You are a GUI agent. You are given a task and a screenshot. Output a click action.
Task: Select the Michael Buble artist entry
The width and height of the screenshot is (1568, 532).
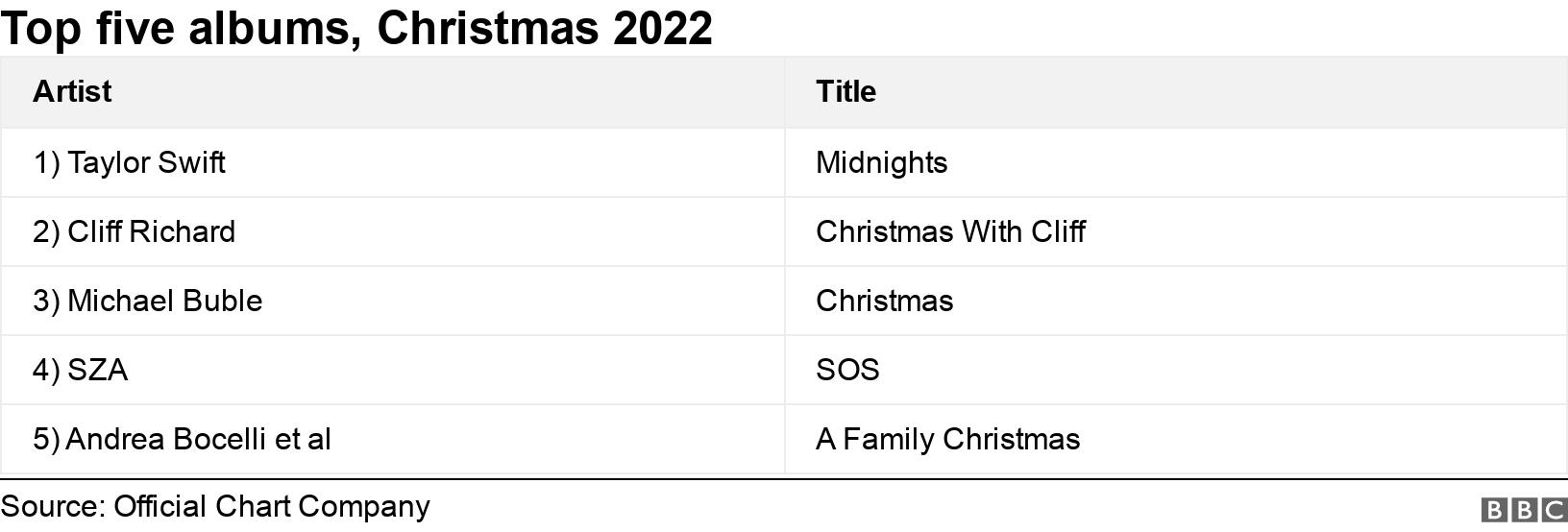pos(164,301)
